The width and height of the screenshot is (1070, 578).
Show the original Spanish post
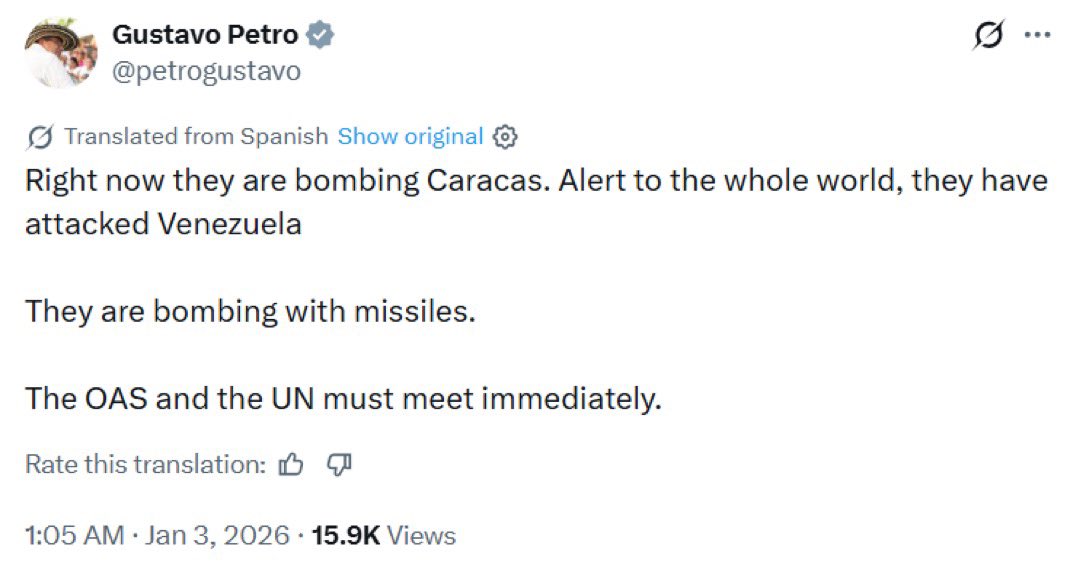click(x=410, y=137)
